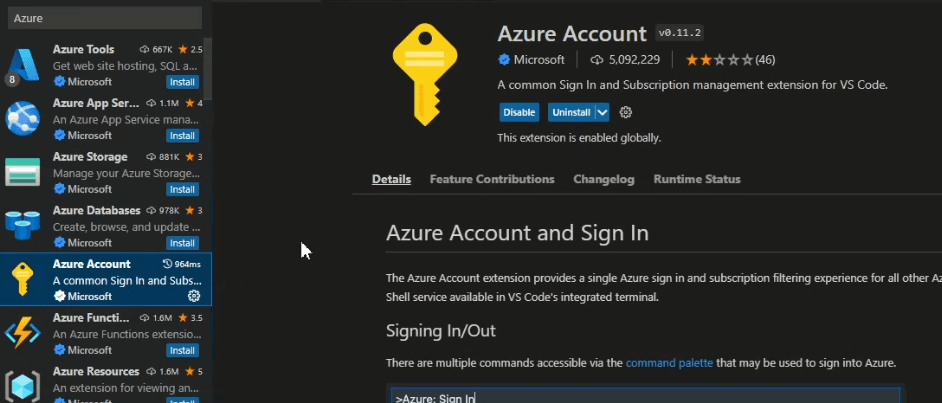The height and width of the screenshot is (403, 942).
Task: Click the '>Azure: Sign In' command box
Action: (x=645, y=396)
